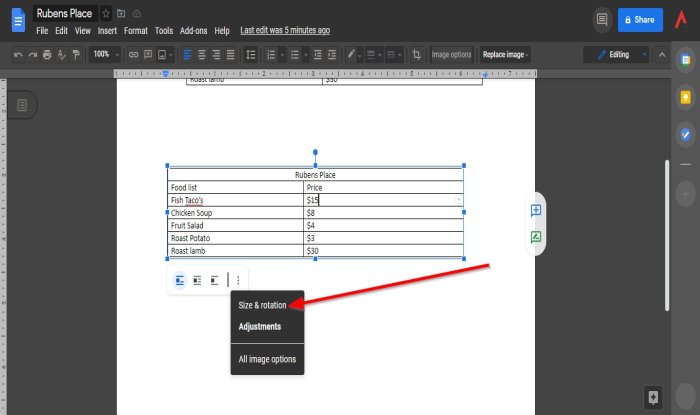Click the undo arrow icon
This screenshot has height=415, width=700.
click(18, 54)
